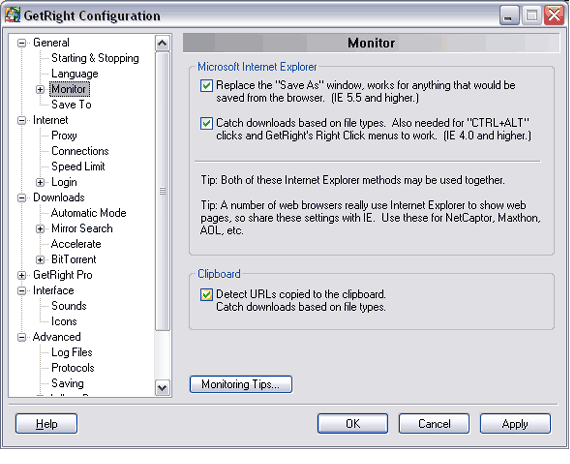Go to Speed Limit settings
570x464 pixels.
(78, 167)
